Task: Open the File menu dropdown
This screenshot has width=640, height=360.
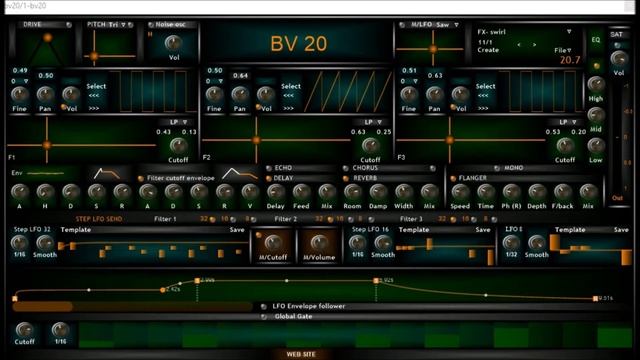Action: tap(562, 50)
